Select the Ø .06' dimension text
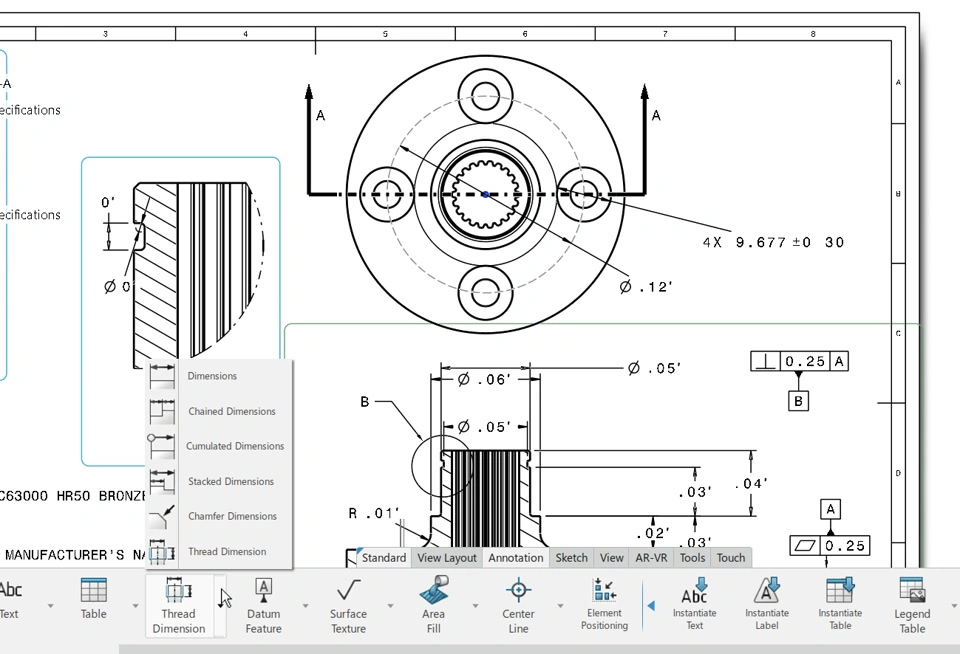 (x=484, y=380)
